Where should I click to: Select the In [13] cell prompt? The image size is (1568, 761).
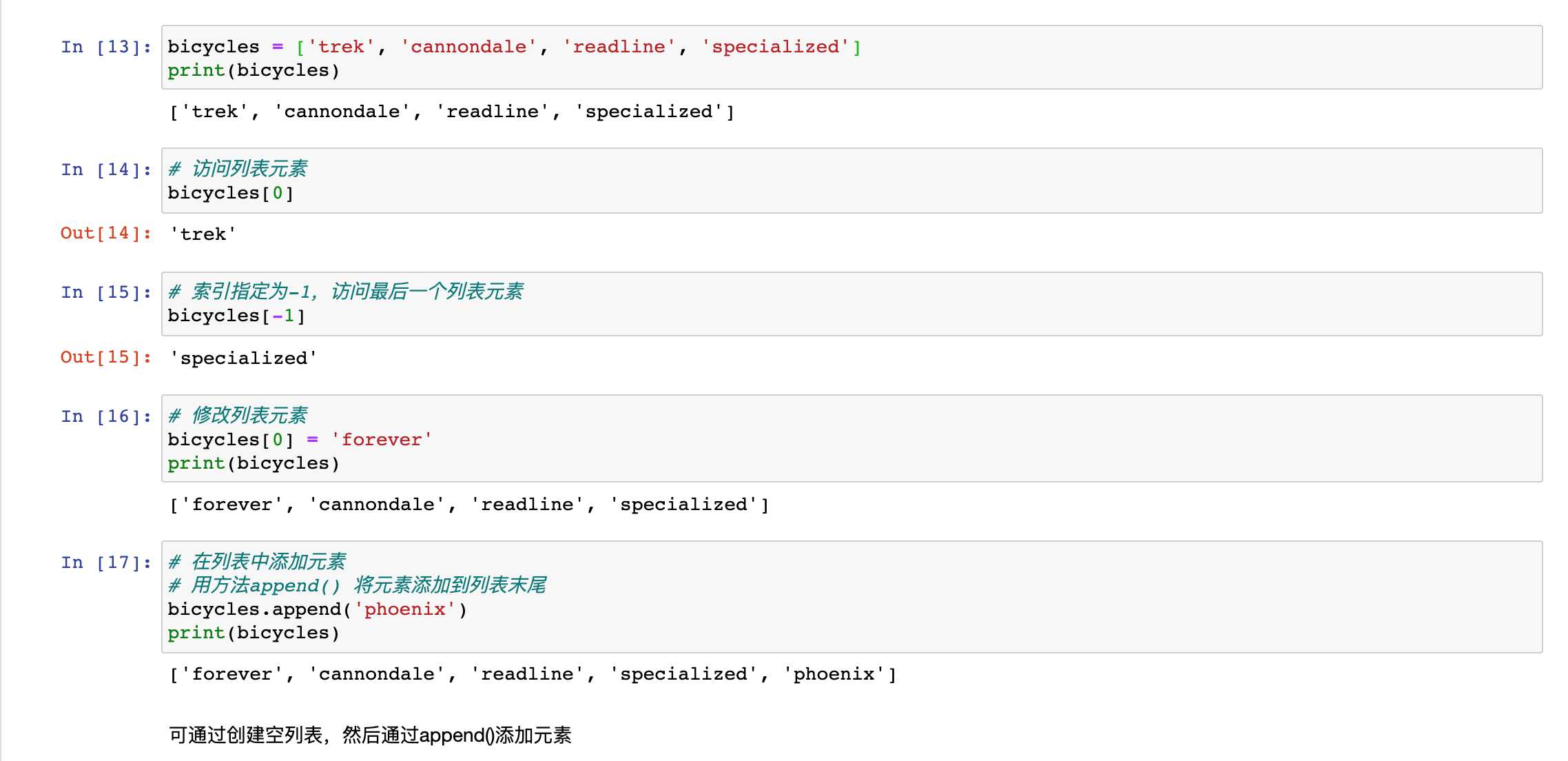coord(106,47)
